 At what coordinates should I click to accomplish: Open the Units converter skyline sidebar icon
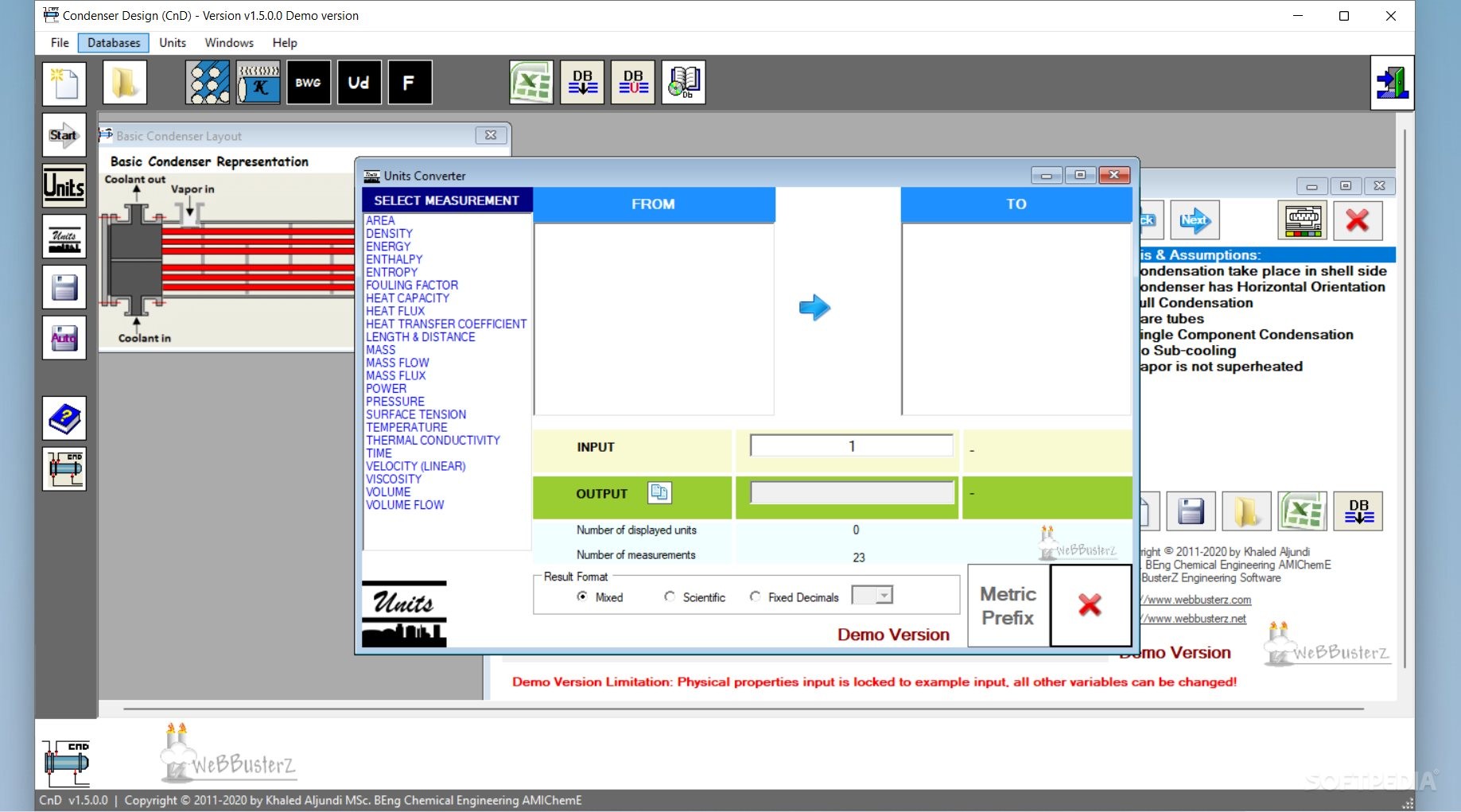[x=64, y=236]
